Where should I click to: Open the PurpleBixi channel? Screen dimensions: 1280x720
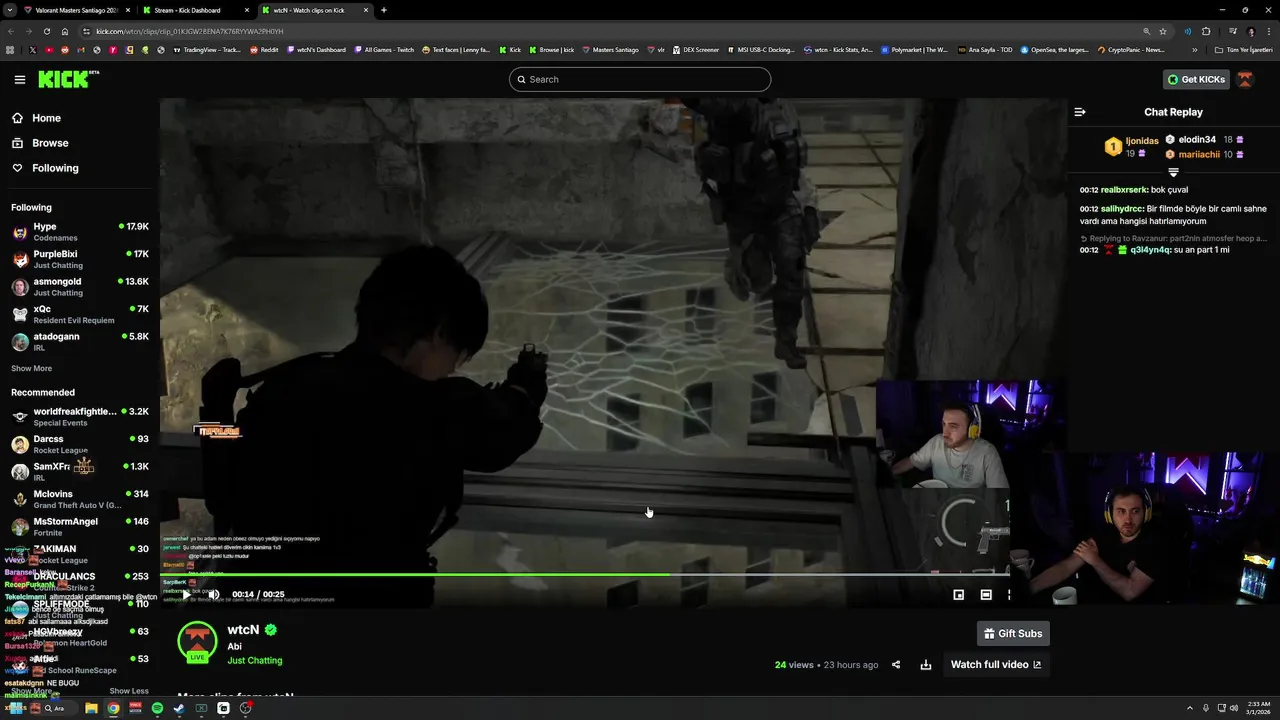pyautogui.click(x=80, y=259)
